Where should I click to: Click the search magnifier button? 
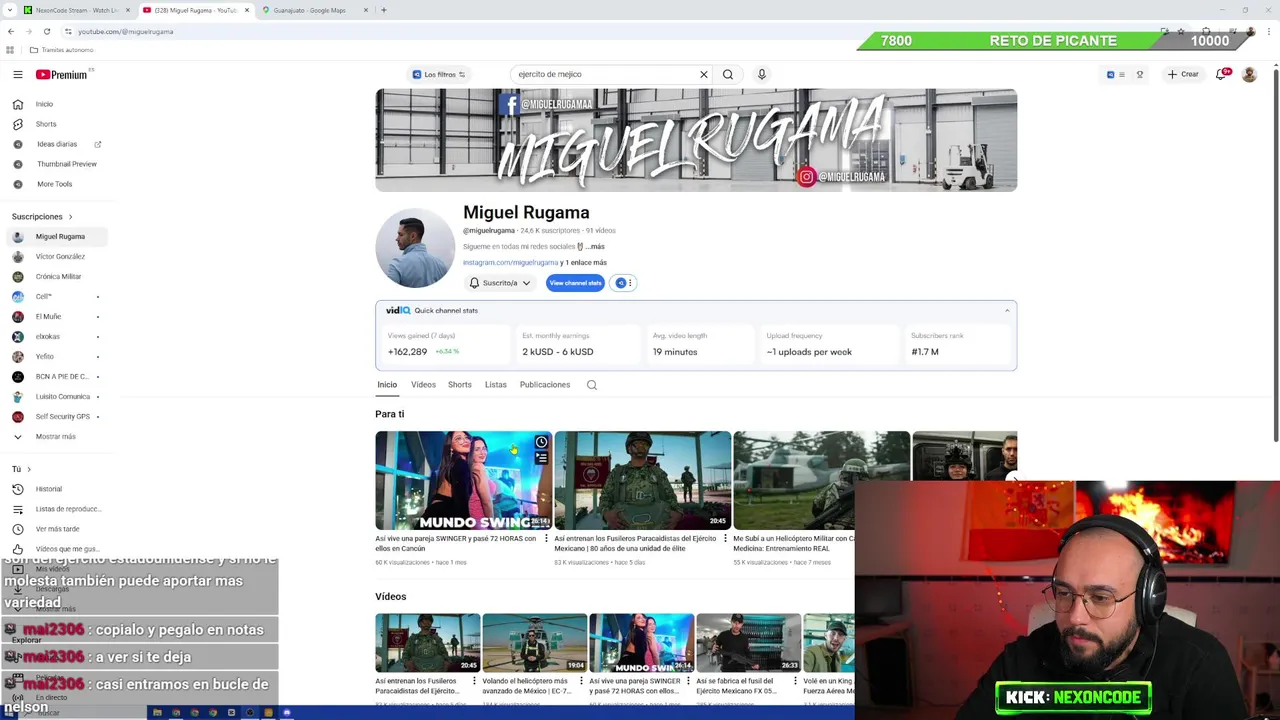tap(728, 74)
